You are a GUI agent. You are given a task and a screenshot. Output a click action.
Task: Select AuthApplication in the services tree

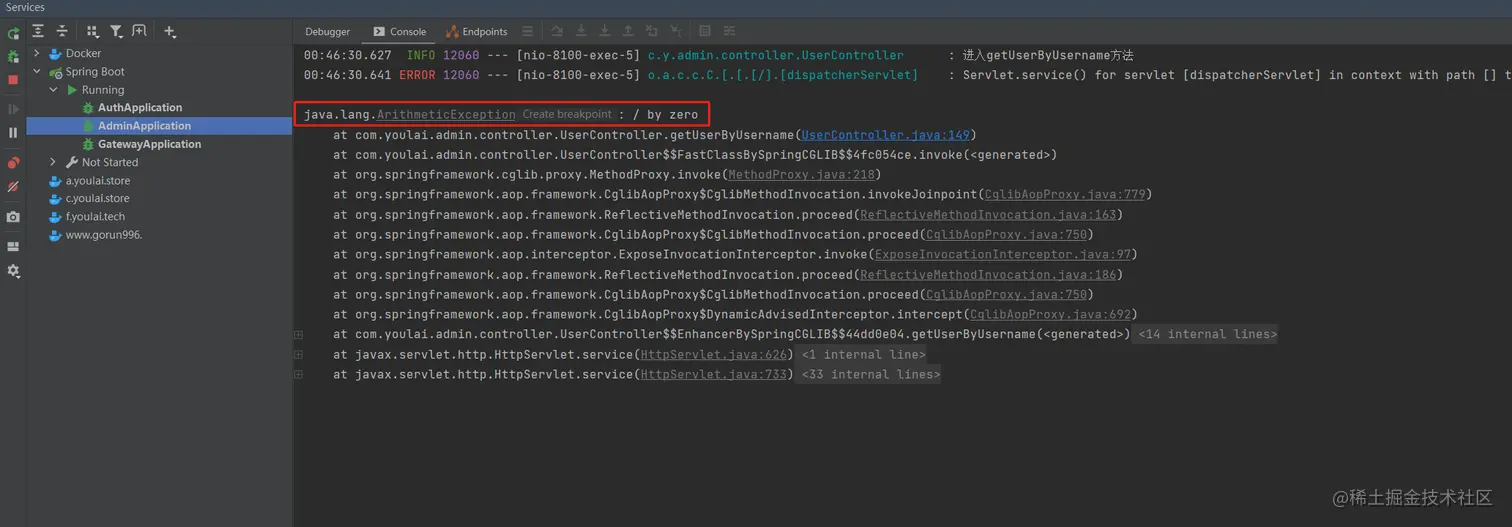click(140, 108)
